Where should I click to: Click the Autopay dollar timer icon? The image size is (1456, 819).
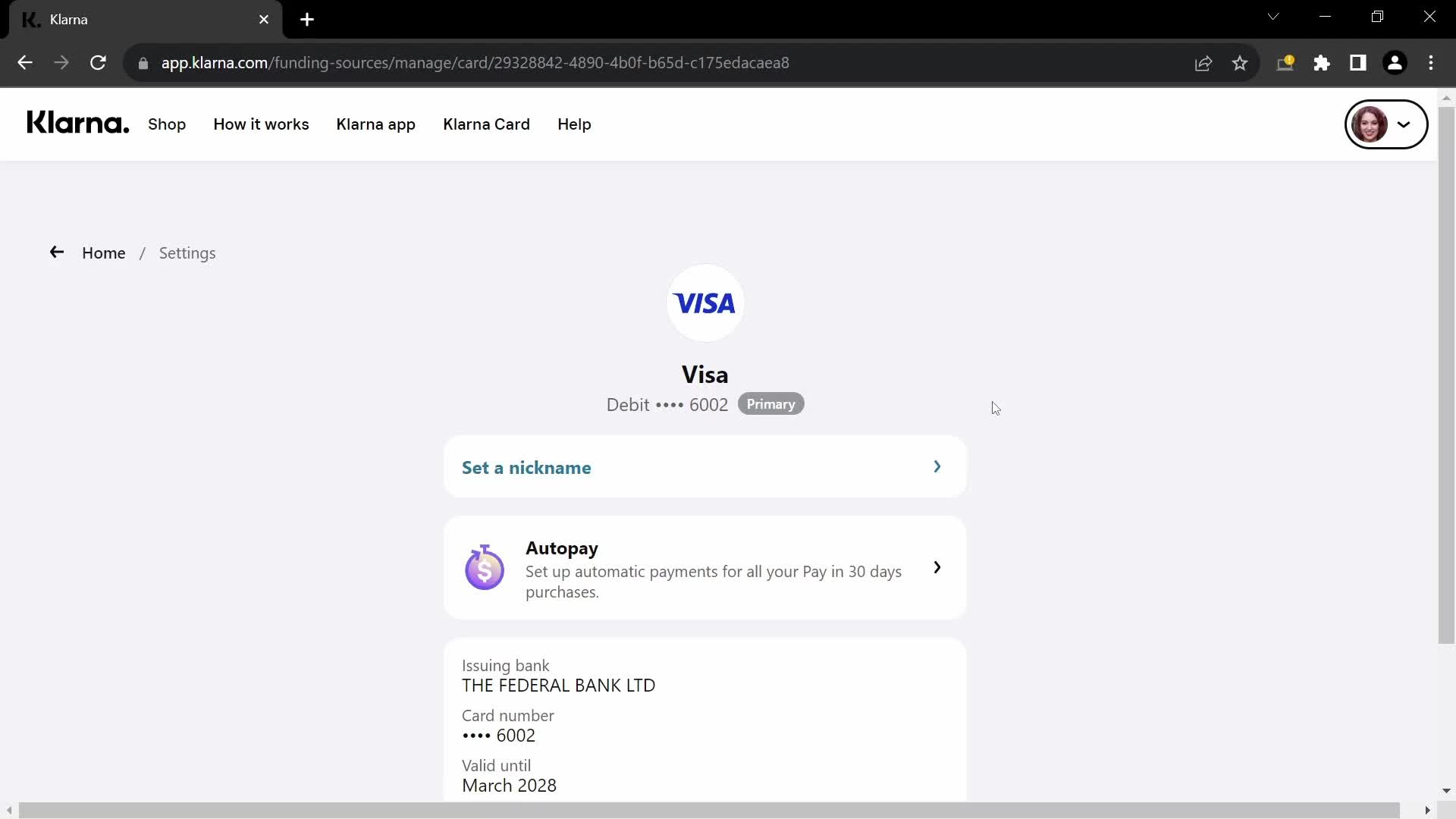pos(485,567)
